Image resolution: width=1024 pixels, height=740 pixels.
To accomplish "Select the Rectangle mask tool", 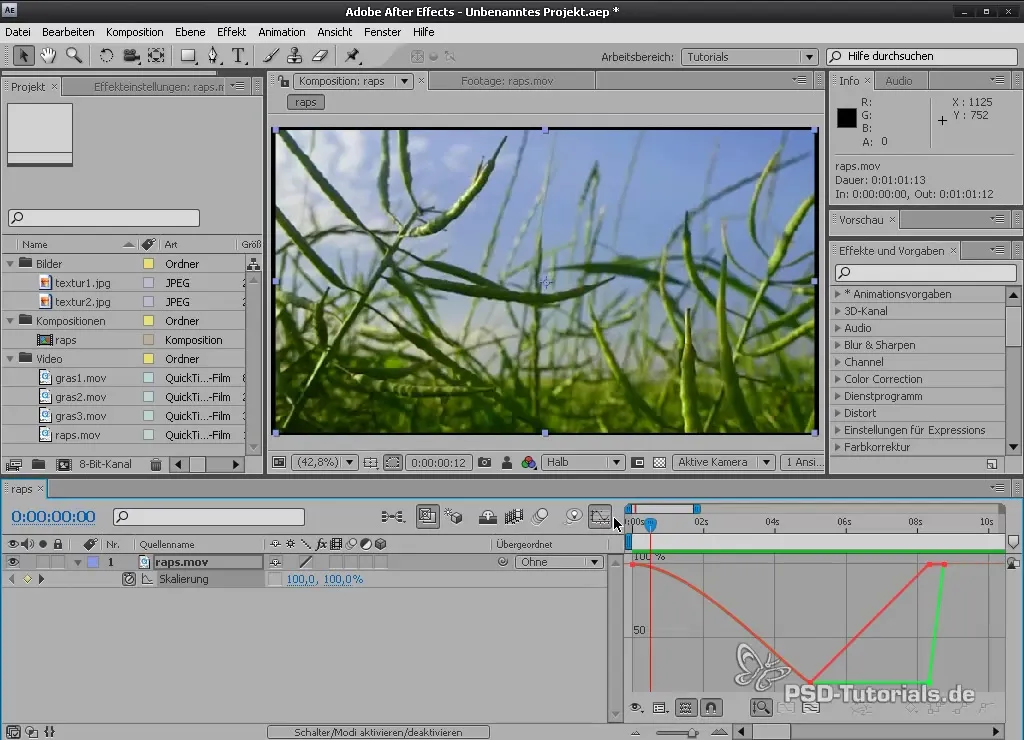I will pos(188,56).
